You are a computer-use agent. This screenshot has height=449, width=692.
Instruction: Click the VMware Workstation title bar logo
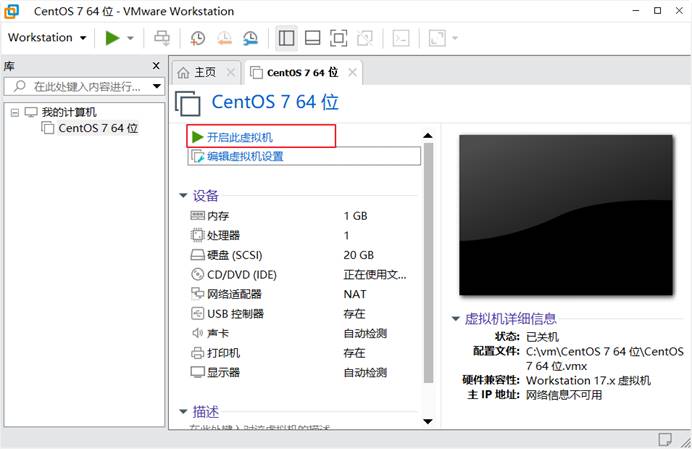click(12, 11)
